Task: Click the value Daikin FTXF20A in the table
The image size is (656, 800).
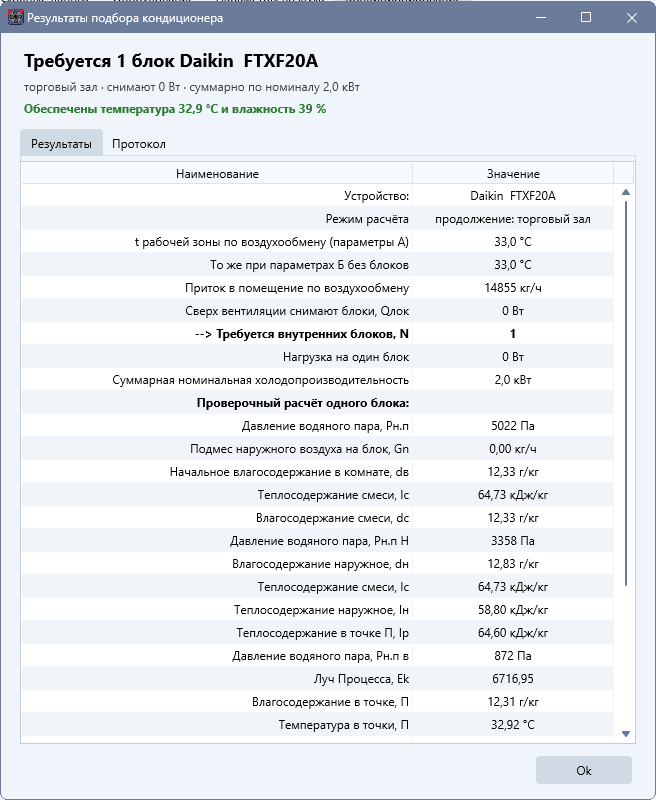Action: 513,196
